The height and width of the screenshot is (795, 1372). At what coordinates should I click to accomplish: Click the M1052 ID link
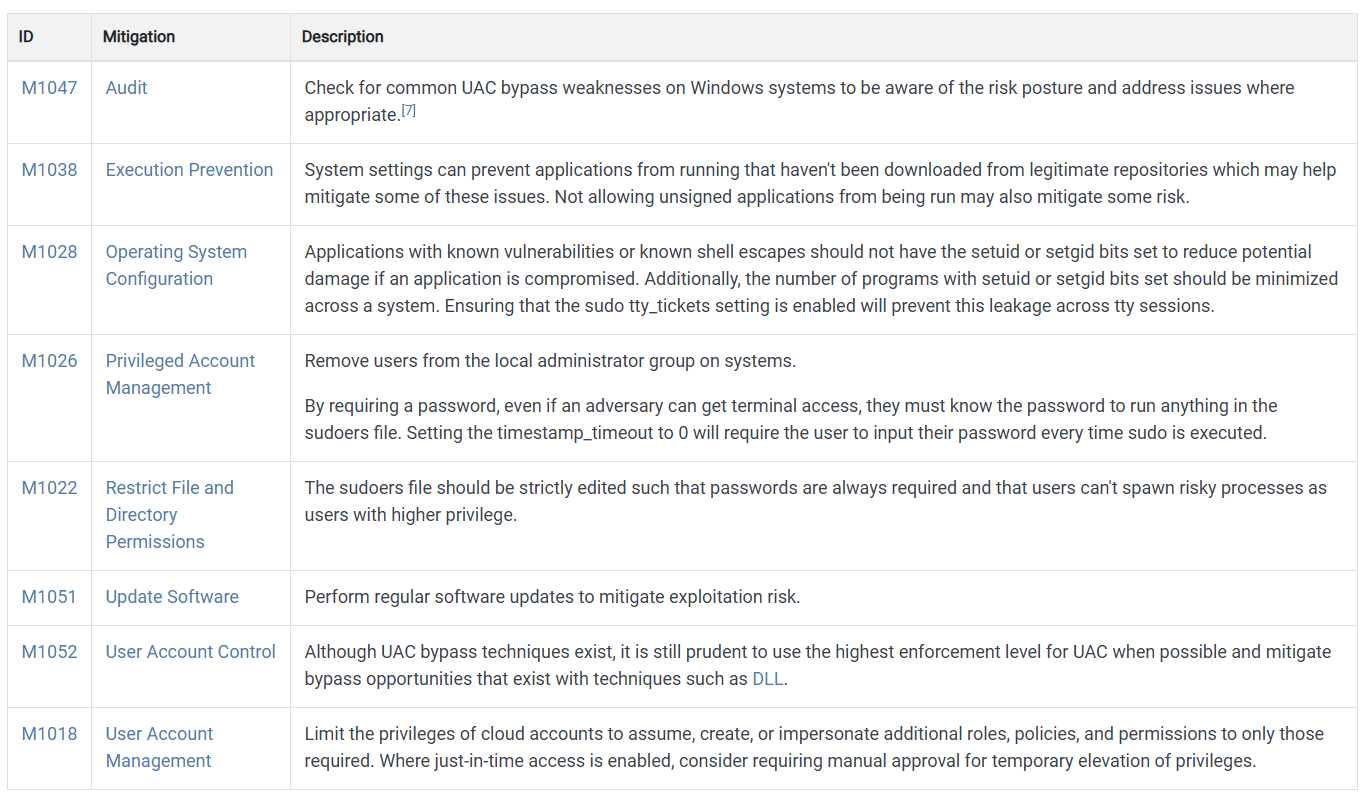pos(49,652)
